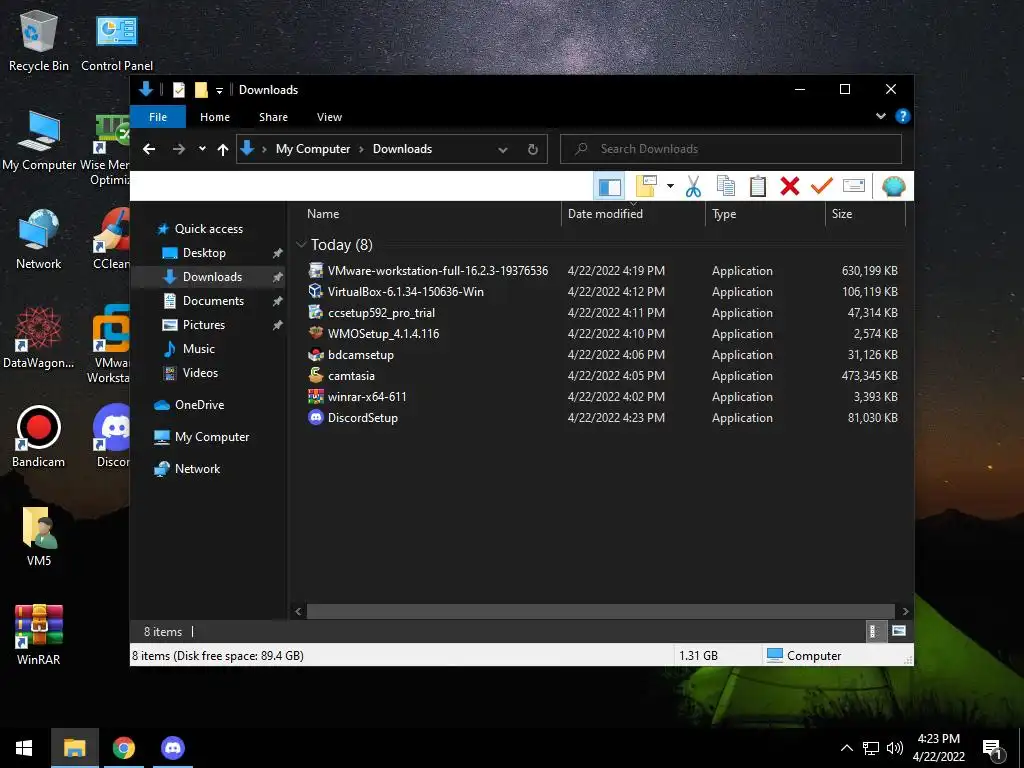
Task: Click the Cut scissors toolbar icon
Action: click(693, 186)
